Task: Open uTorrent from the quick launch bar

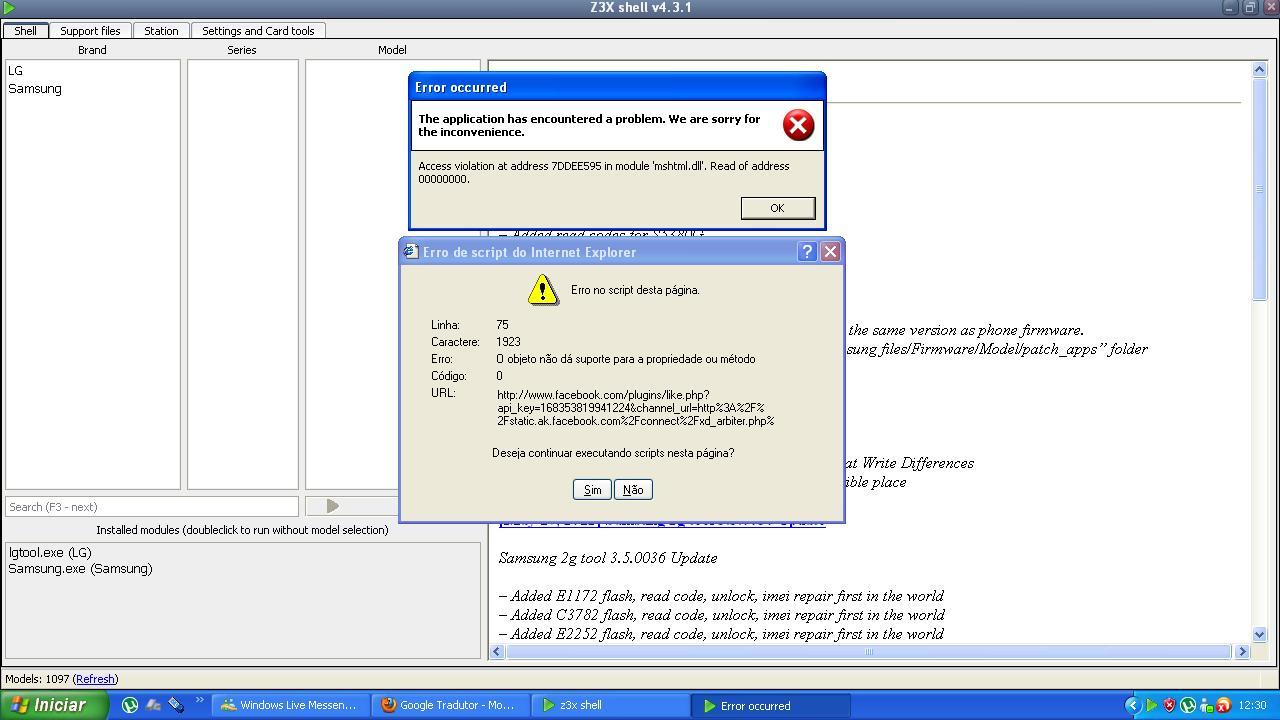Action: 130,705
